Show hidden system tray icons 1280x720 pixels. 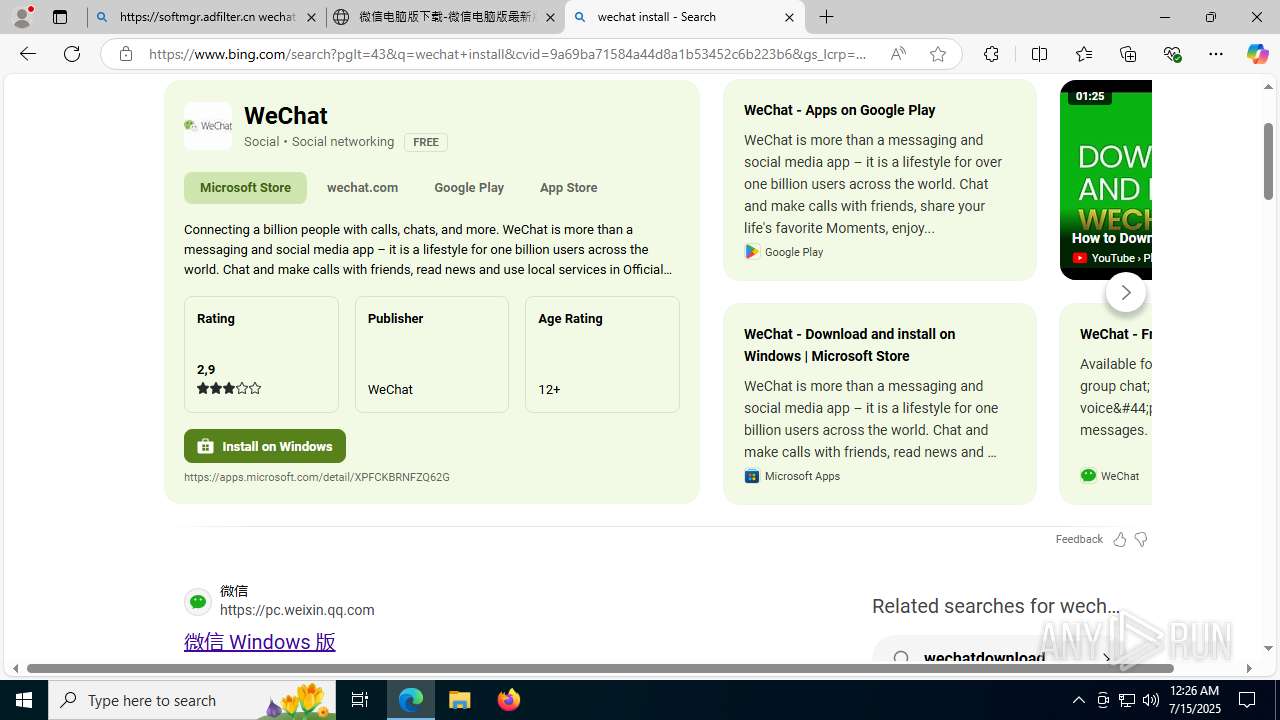(1078, 700)
